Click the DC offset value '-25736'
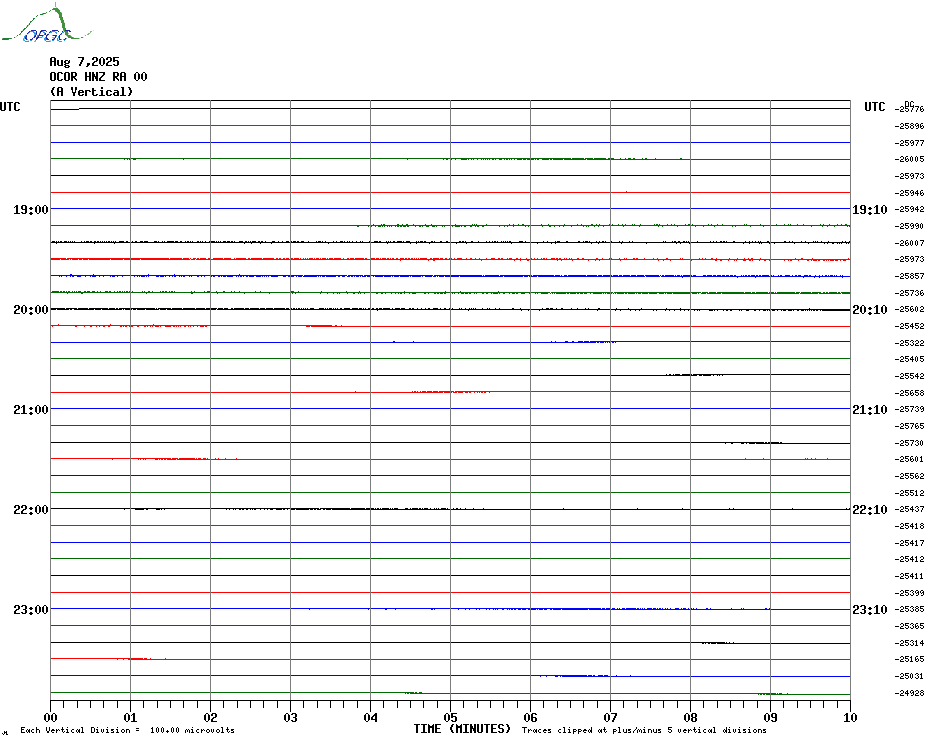Screen dimensions: 930x744 coord(909,293)
